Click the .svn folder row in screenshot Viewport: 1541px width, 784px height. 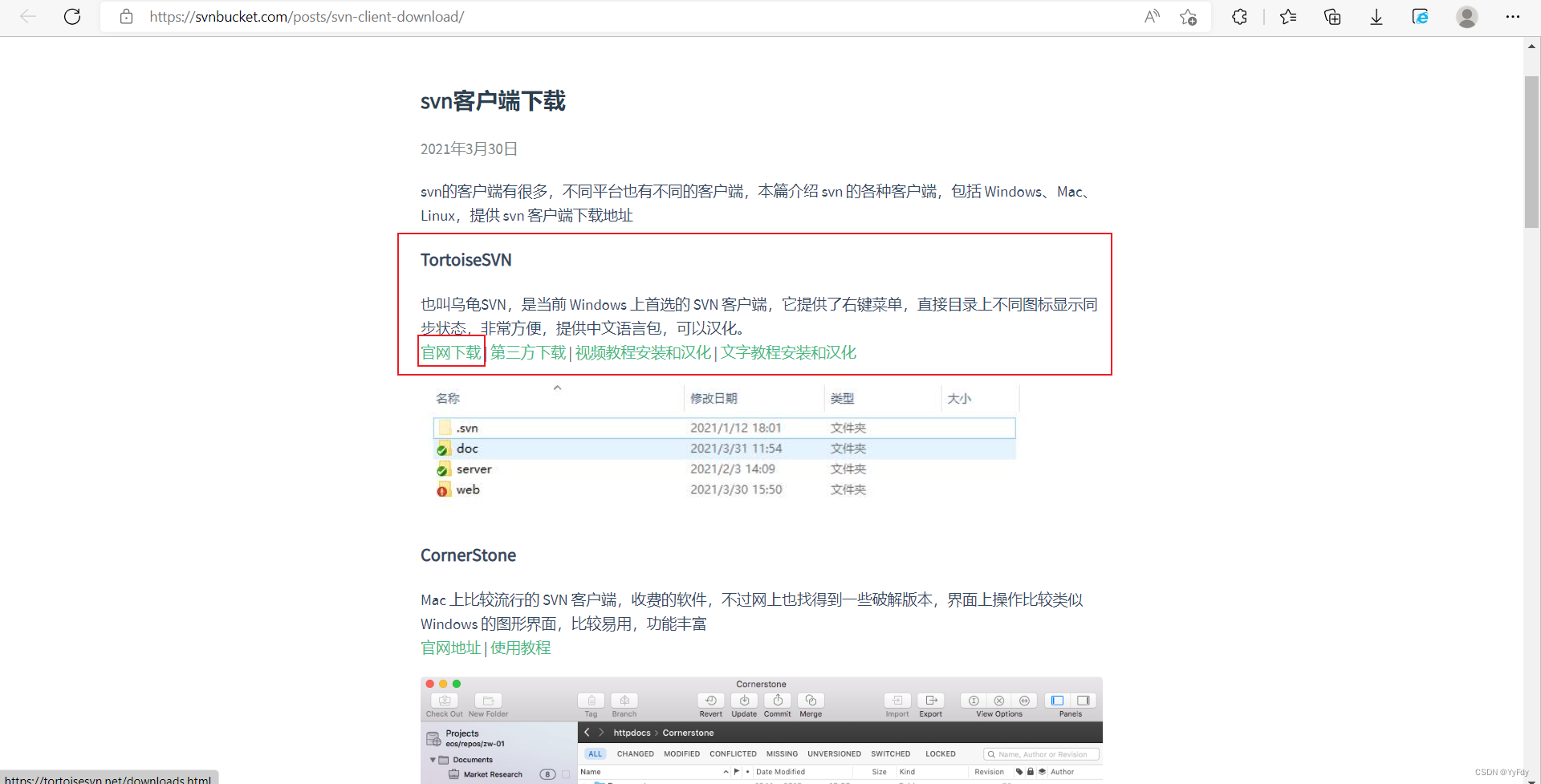[724, 428]
